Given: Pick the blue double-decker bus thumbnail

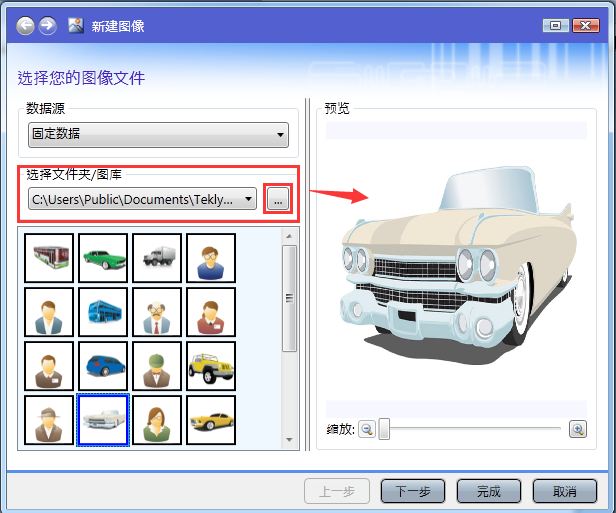Looking at the screenshot, I should [x=103, y=312].
